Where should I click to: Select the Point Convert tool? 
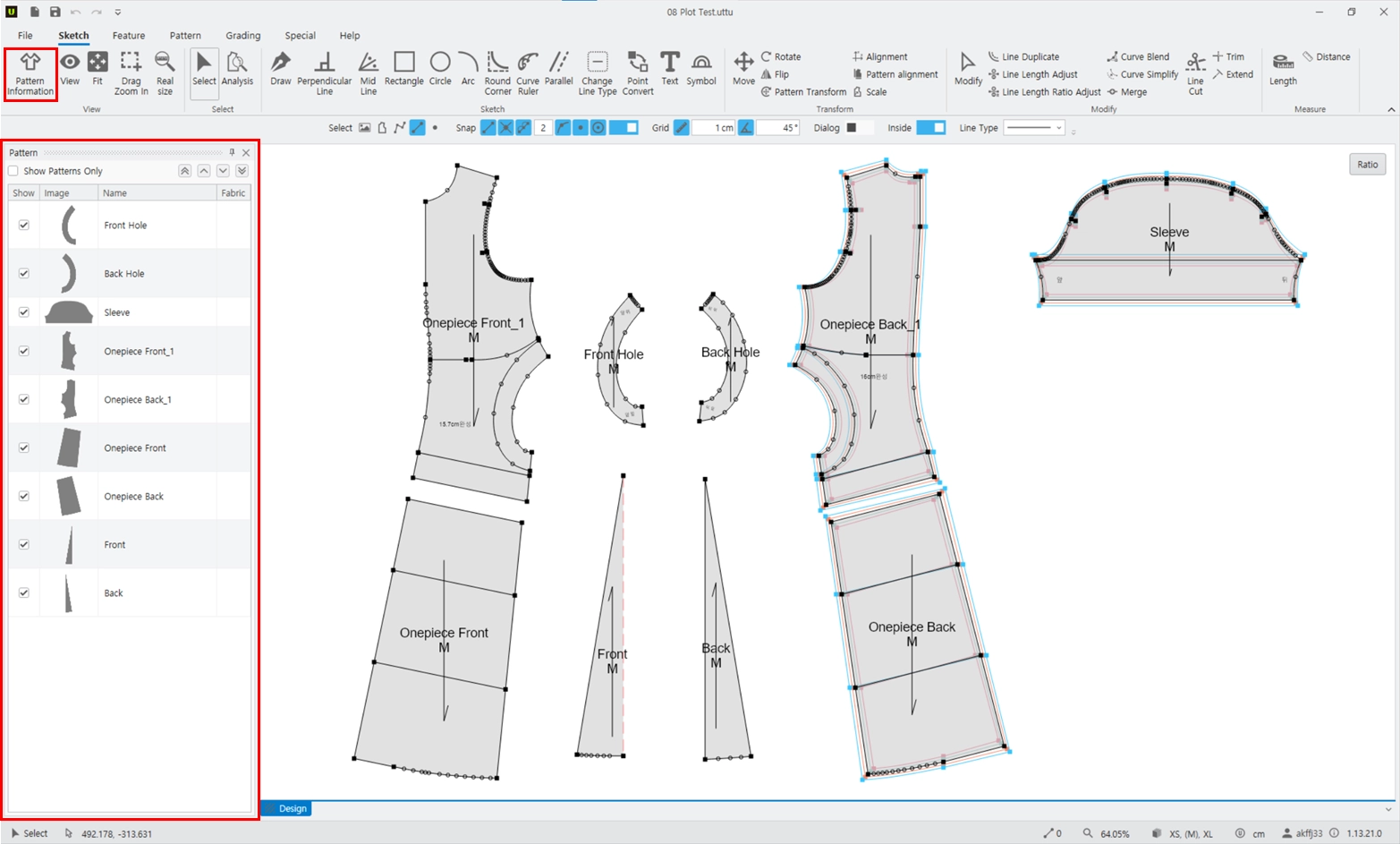click(x=638, y=73)
